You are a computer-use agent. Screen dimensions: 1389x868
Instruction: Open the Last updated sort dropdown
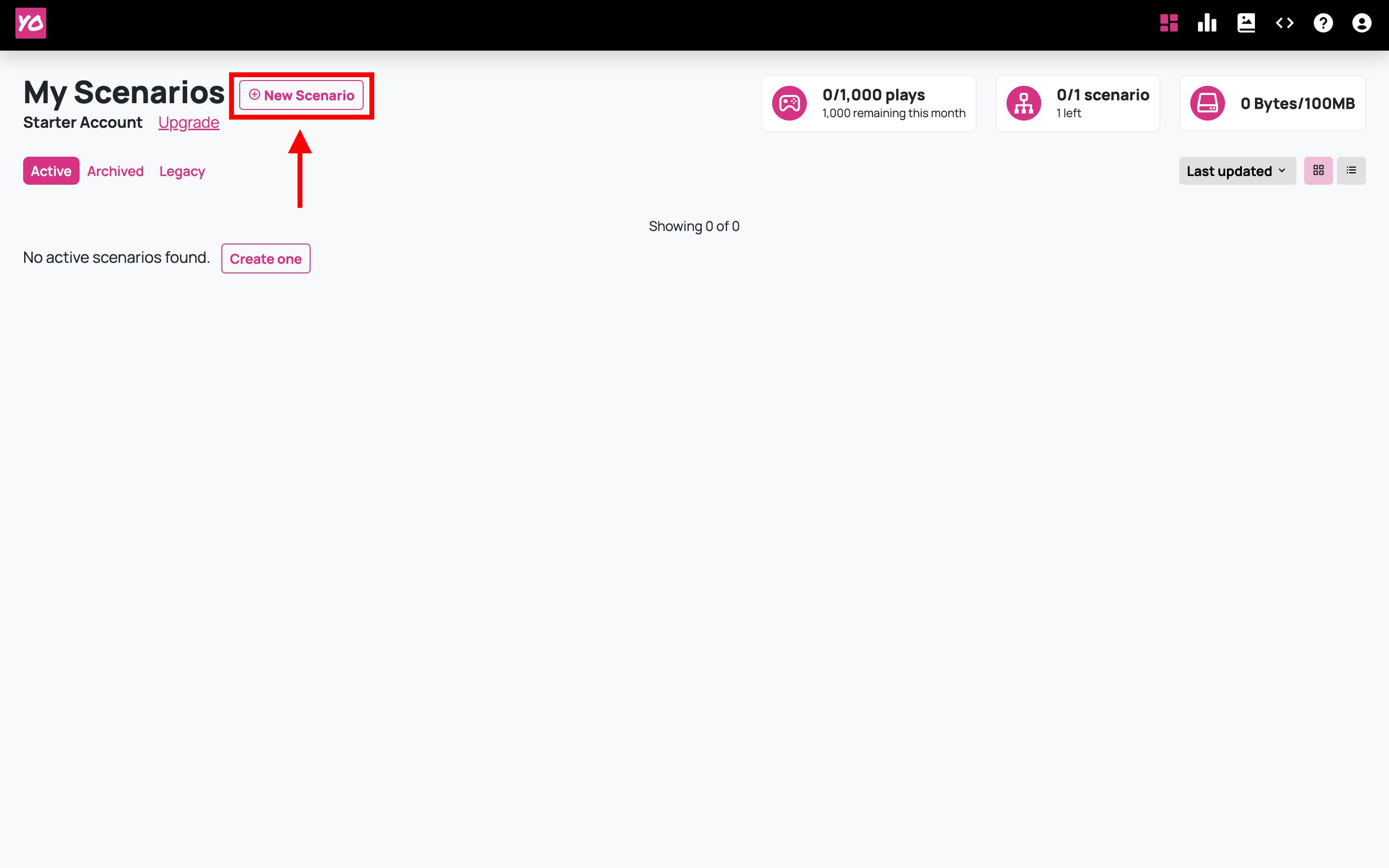coord(1237,171)
